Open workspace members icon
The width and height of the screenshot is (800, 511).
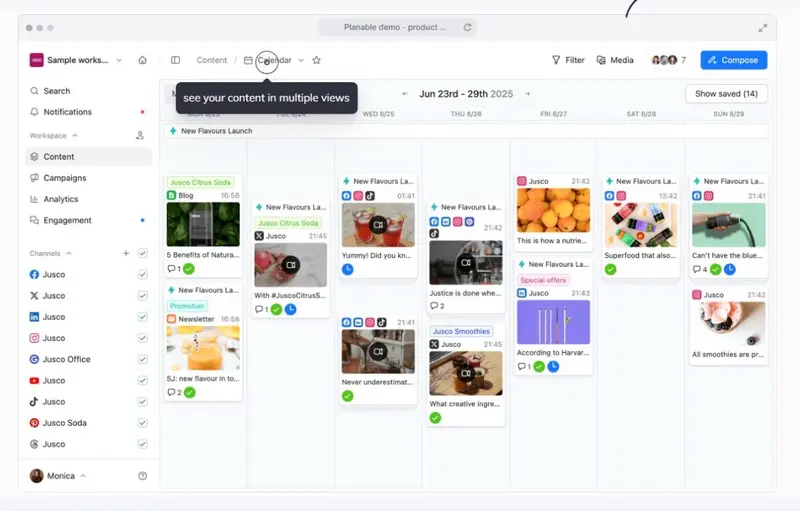(141, 135)
